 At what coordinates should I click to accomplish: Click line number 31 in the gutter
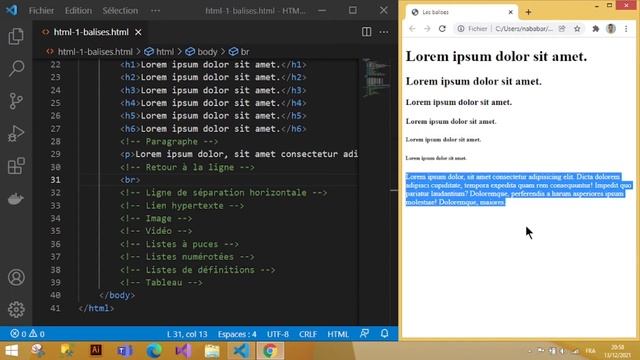pos(56,180)
